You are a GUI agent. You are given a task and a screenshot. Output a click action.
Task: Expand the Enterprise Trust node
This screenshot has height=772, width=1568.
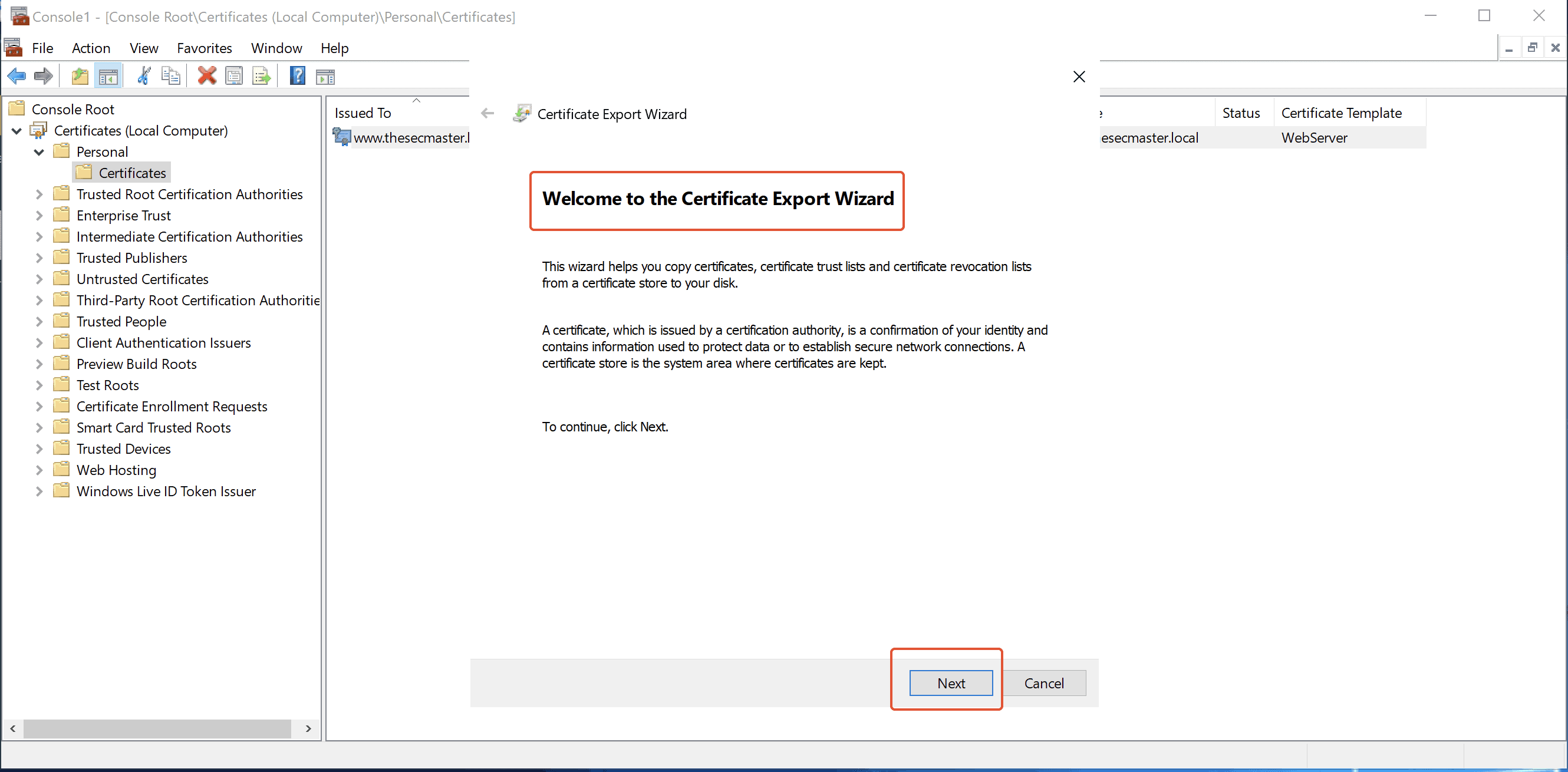[39, 215]
